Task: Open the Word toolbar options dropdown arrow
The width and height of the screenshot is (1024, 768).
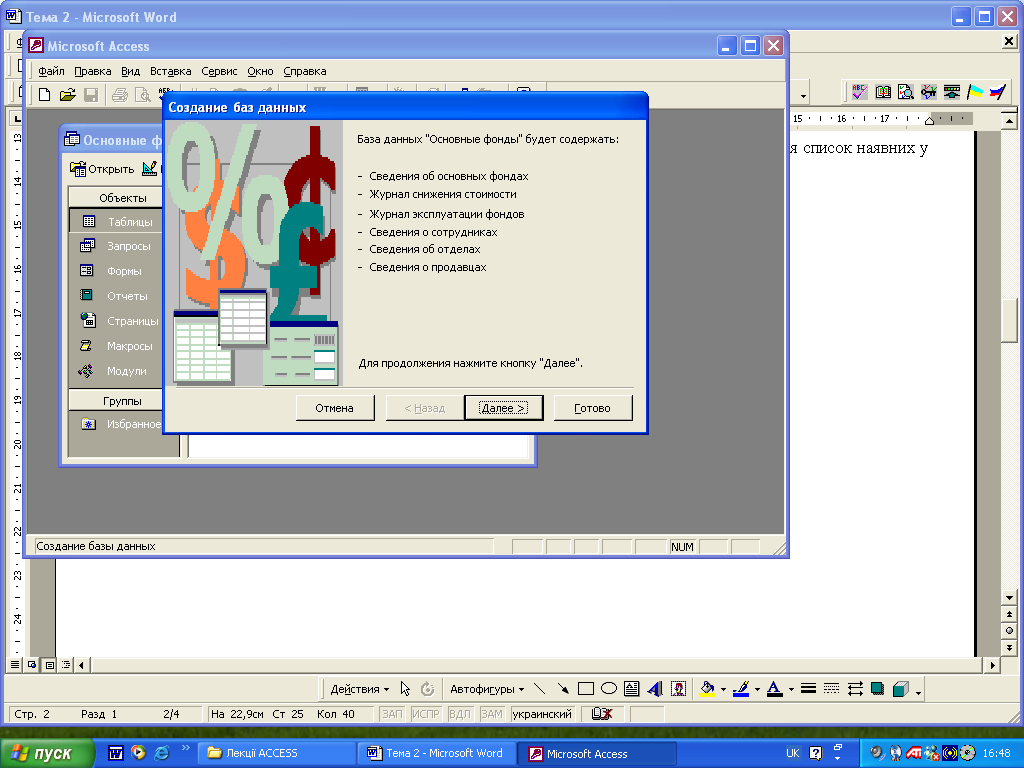Action: point(803,97)
